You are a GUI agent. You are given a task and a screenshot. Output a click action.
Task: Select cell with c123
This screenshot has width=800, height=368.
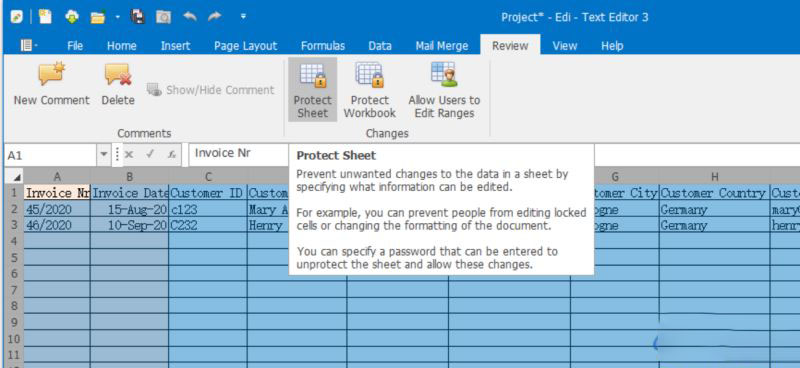(208, 209)
